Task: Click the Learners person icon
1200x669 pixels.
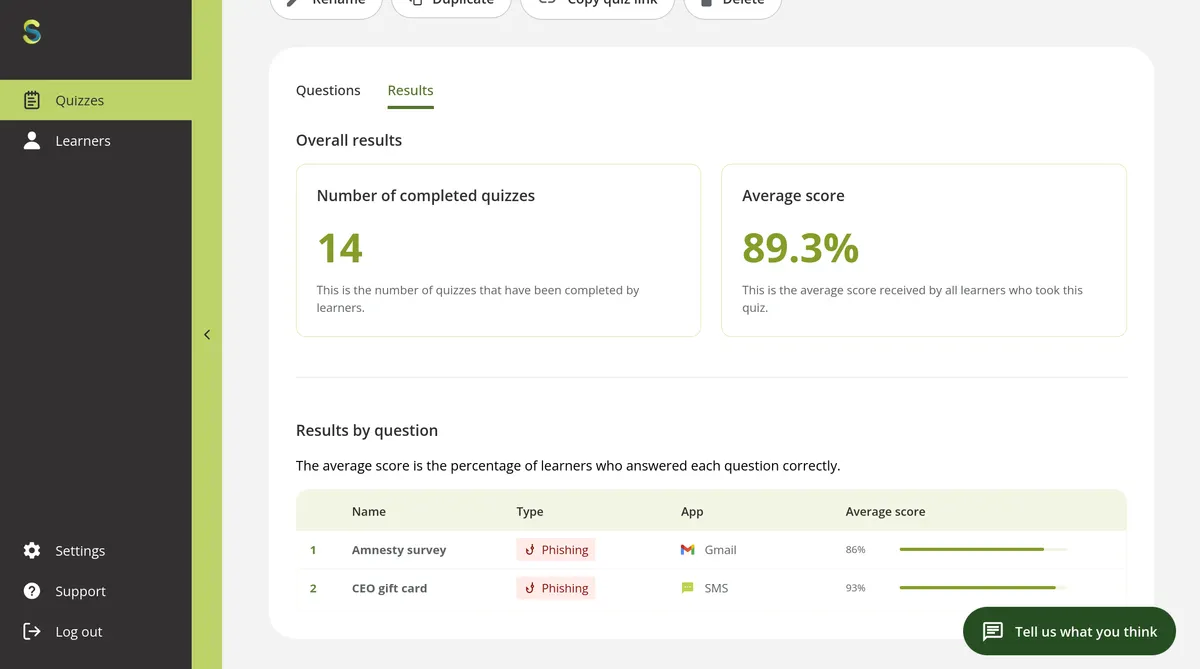Action: tap(32, 140)
